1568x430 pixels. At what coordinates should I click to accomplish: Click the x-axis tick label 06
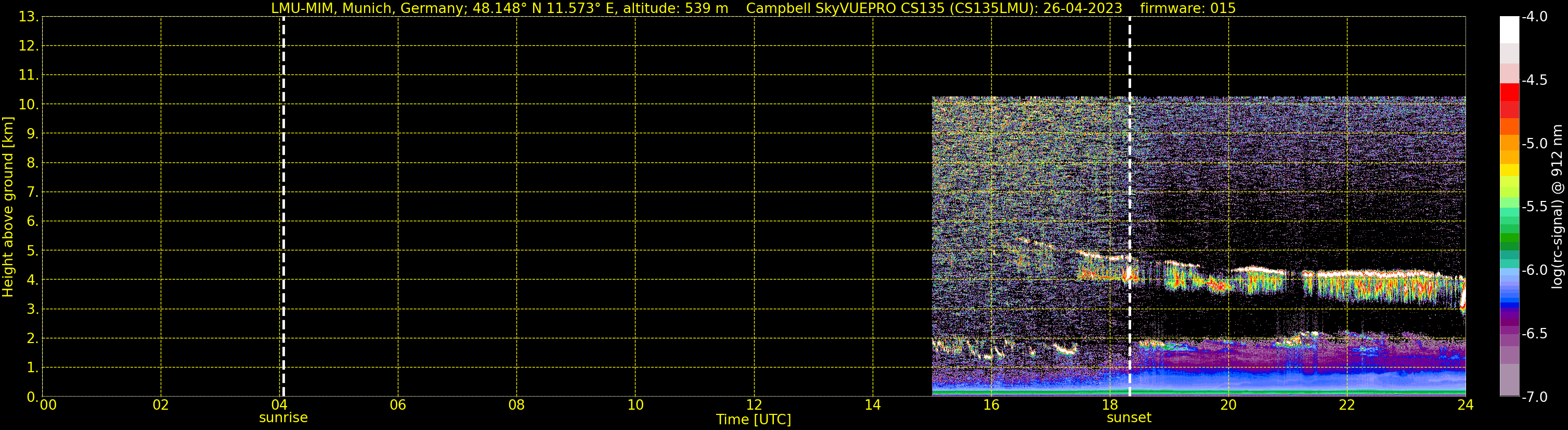click(x=398, y=405)
